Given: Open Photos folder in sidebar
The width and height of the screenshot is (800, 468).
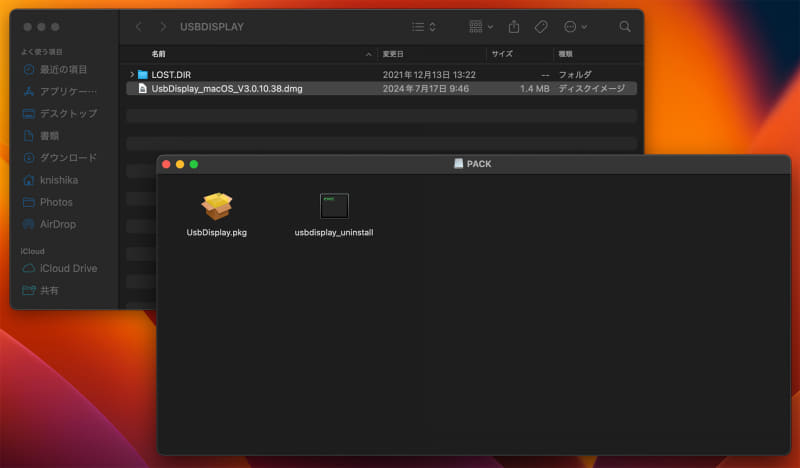Looking at the screenshot, I should [47, 202].
